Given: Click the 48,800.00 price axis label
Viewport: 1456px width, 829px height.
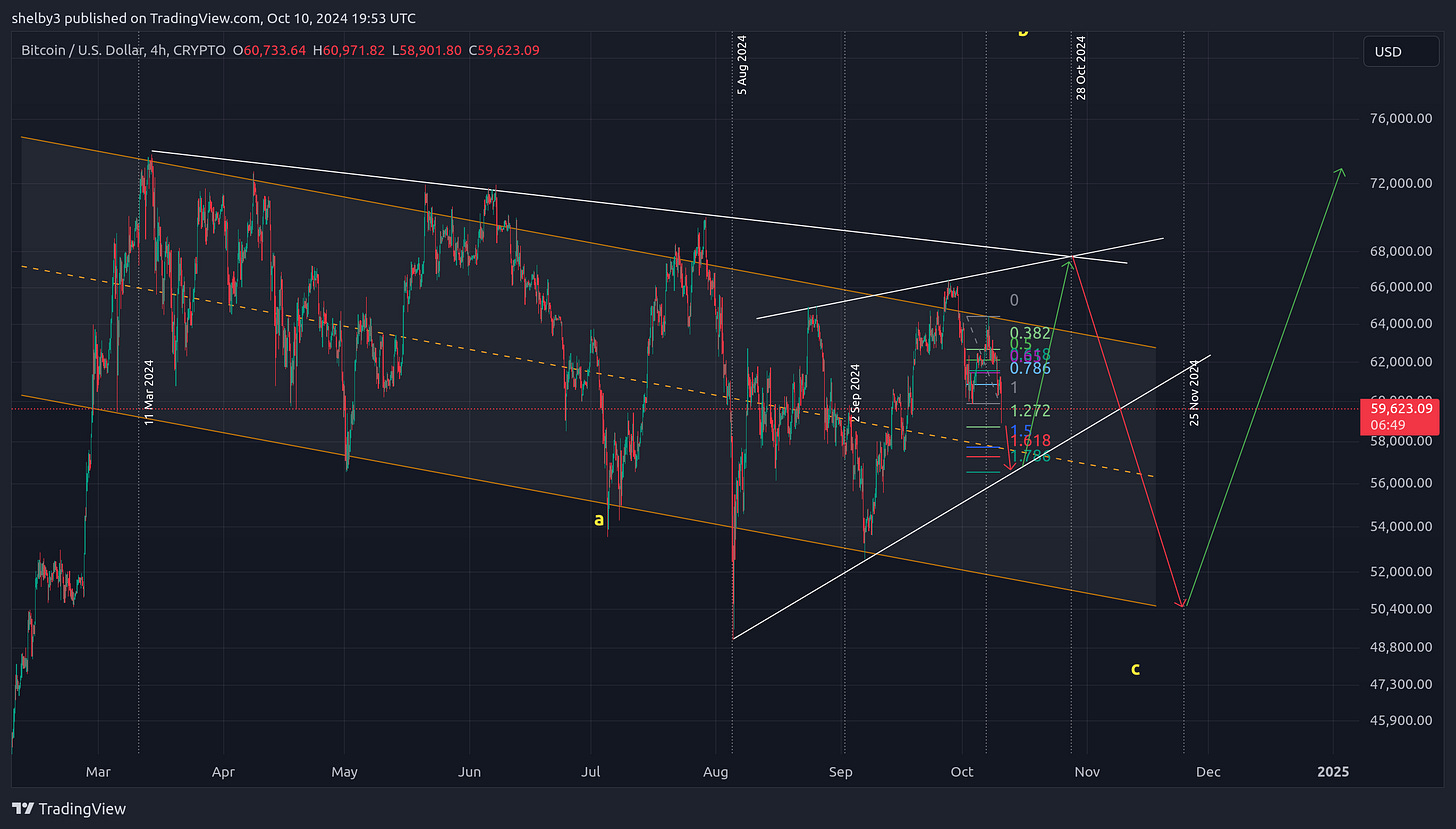Looking at the screenshot, I should [1400, 648].
